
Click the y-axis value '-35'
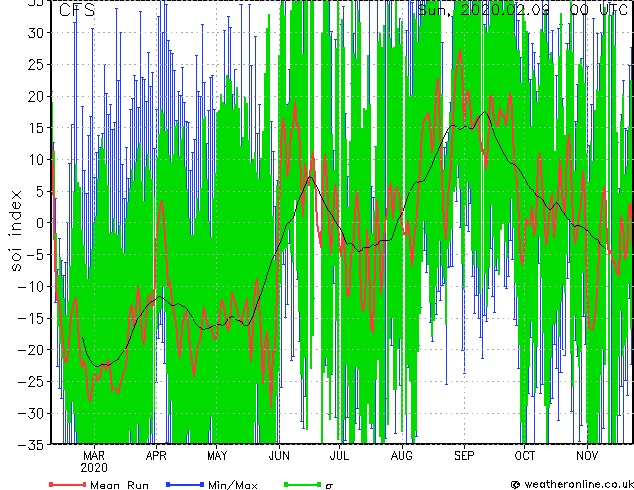[x=32, y=445]
